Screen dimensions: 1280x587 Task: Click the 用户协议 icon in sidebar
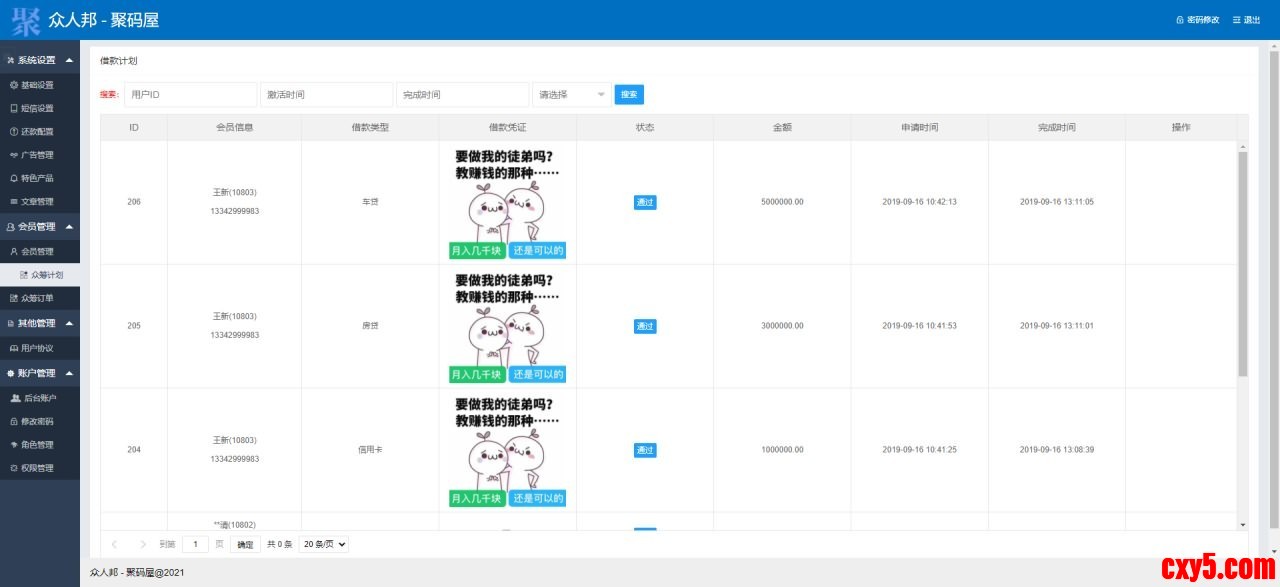(x=14, y=348)
